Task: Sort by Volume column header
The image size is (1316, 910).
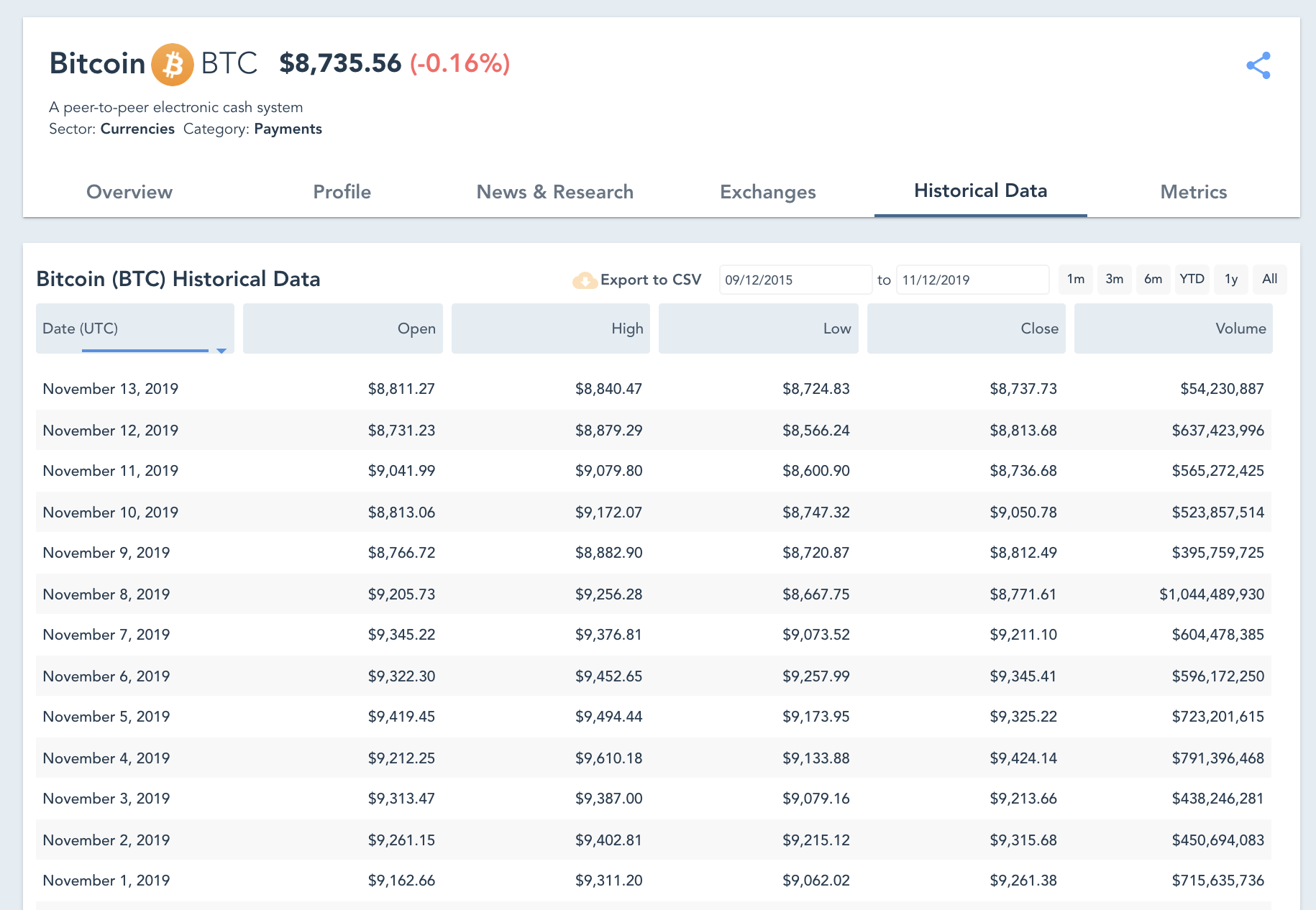Action: coord(1174,328)
